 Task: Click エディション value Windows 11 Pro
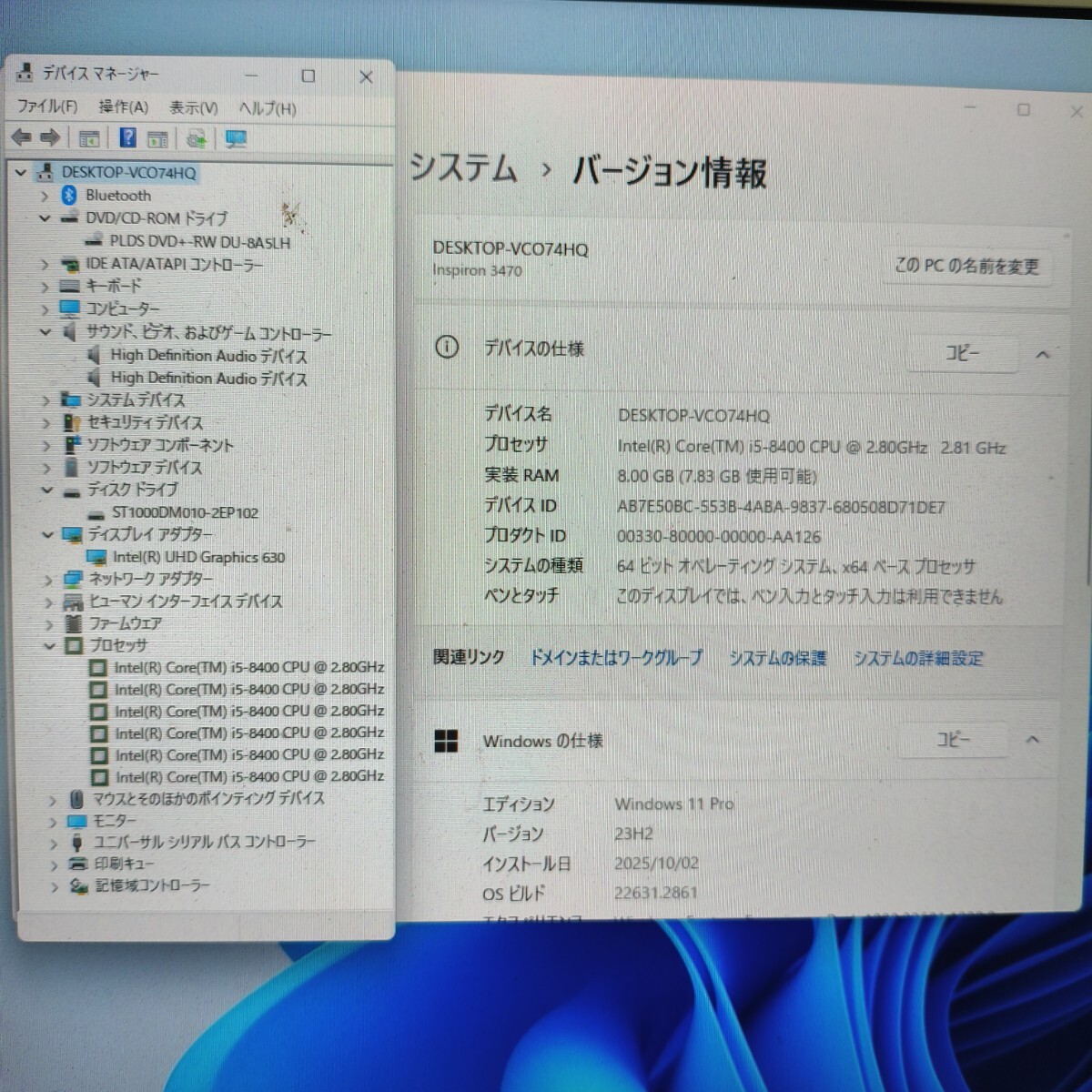point(673,804)
